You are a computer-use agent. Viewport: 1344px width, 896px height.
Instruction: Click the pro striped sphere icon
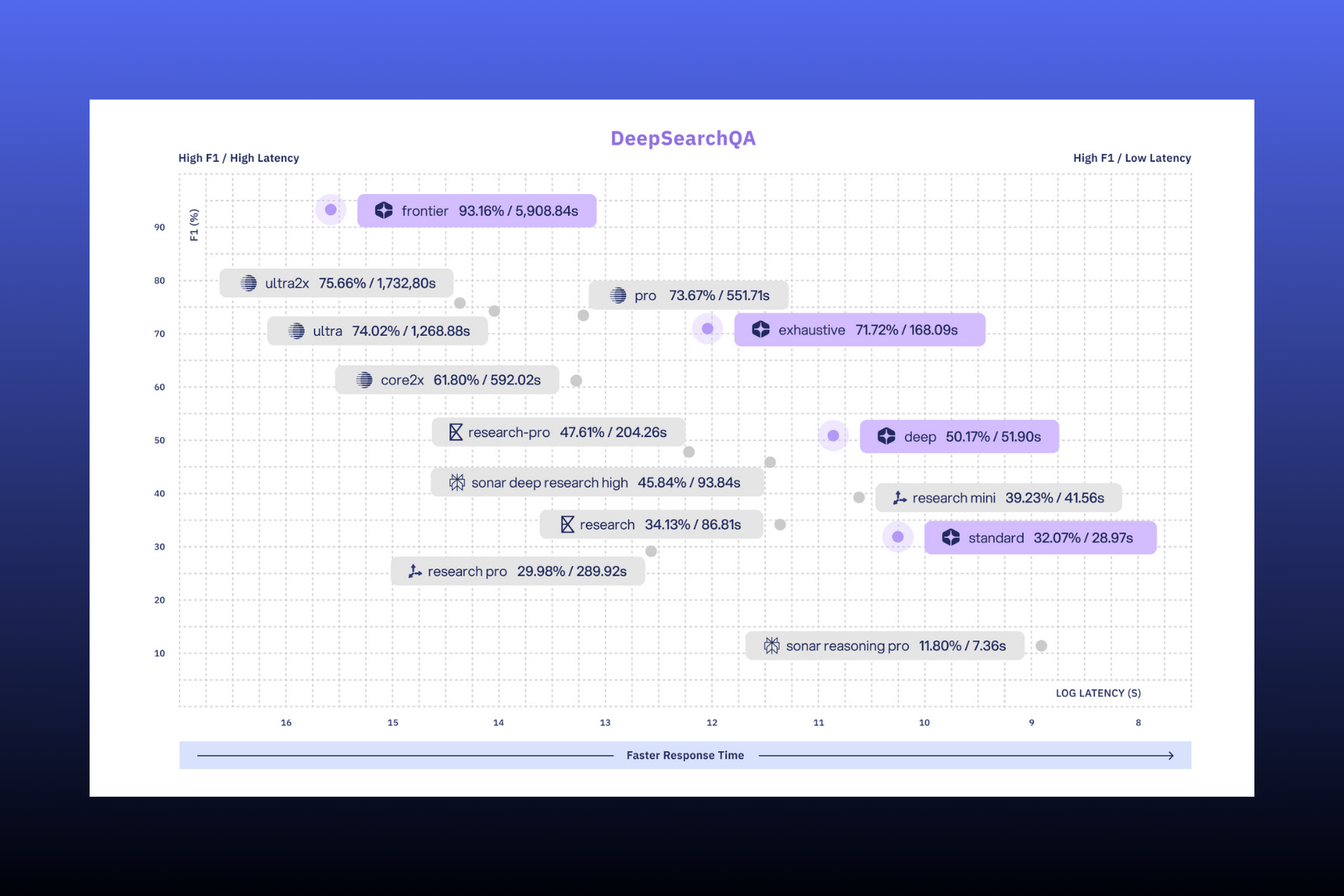click(618, 295)
